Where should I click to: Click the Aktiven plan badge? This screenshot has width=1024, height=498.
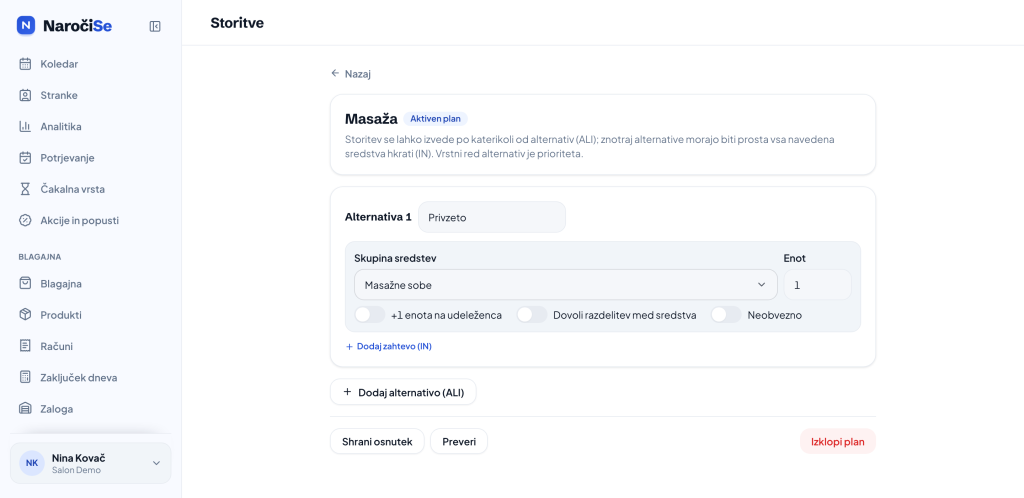(436, 119)
